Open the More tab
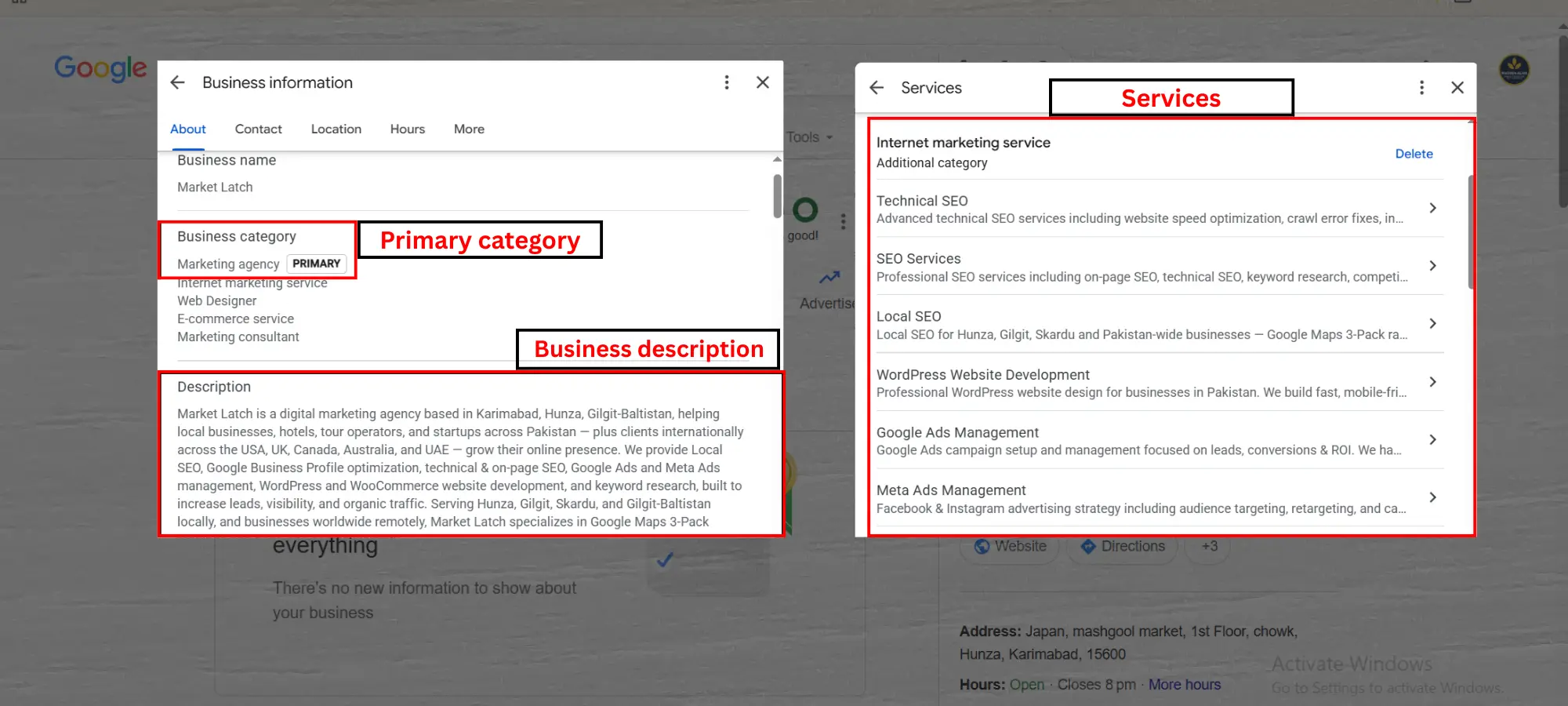This screenshot has width=1568, height=706. click(469, 129)
